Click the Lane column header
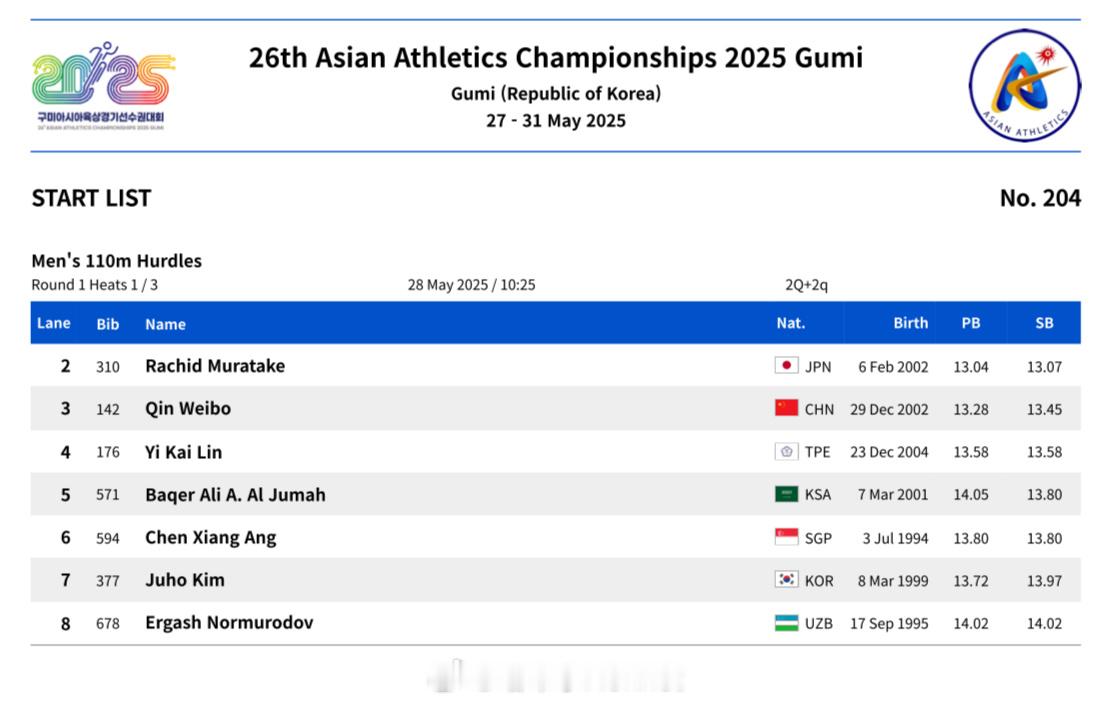1114x703 pixels. point(54,323)
